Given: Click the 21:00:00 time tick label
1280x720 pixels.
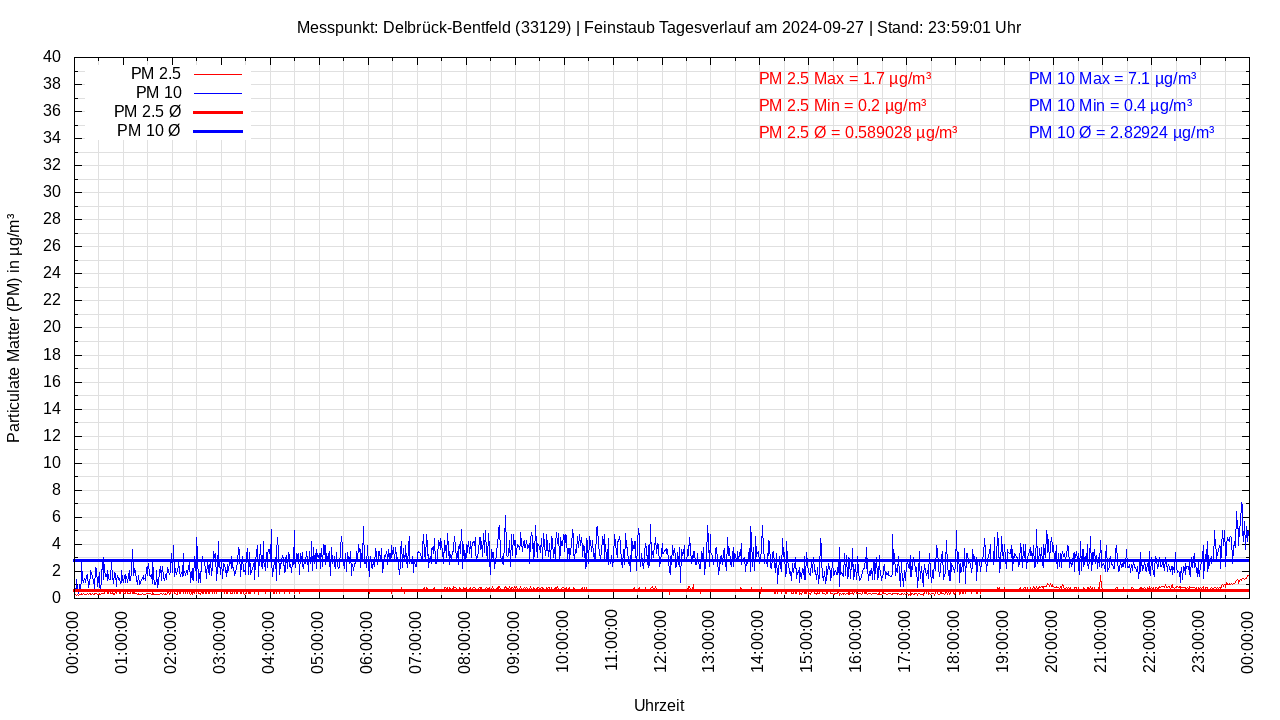Looking at the screenshot, I should click(1100, 641).
